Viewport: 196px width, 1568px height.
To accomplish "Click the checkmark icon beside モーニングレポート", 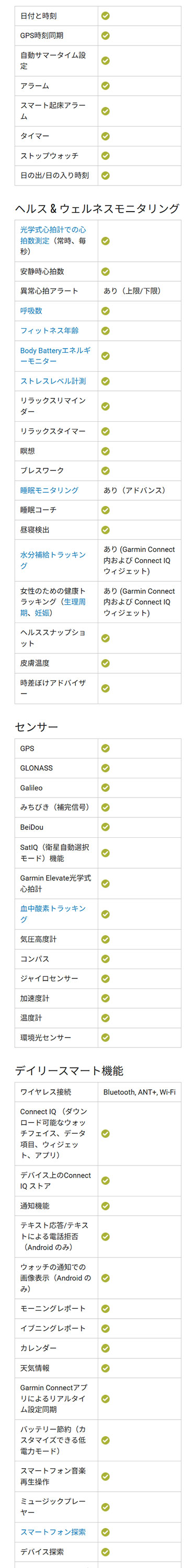I will click(105, 1308).
